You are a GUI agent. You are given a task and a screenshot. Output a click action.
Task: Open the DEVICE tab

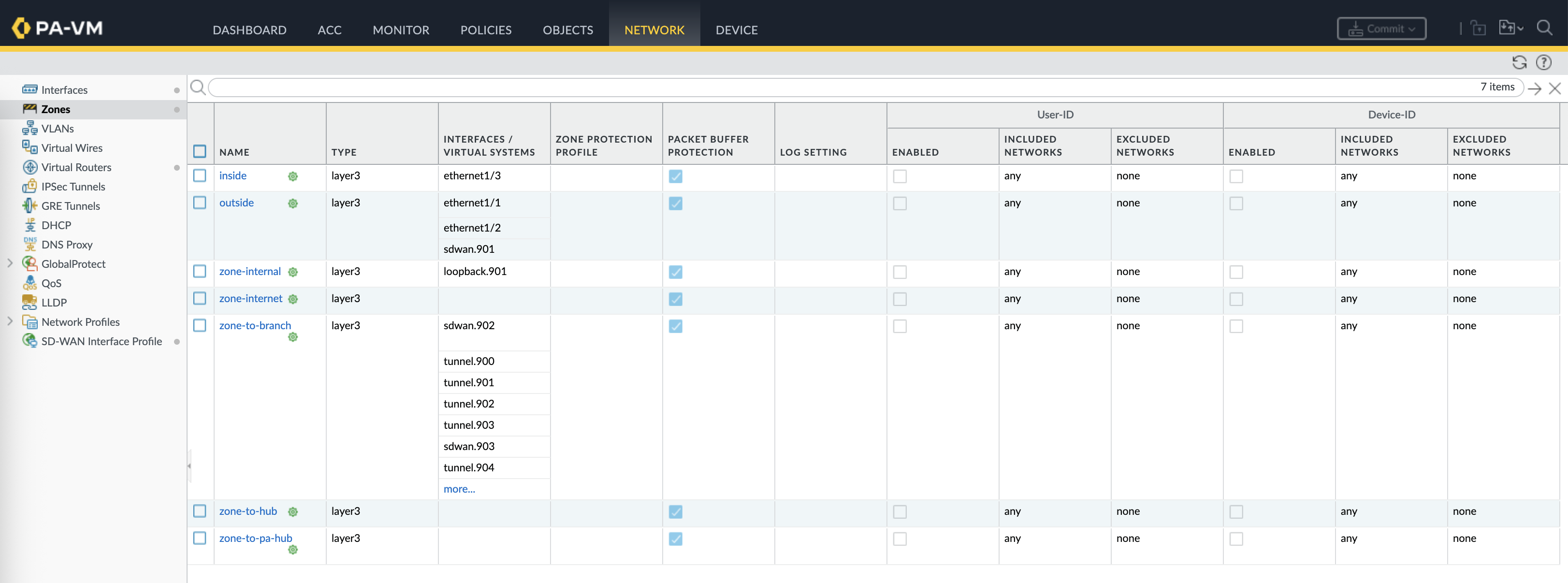coord(736,30)
